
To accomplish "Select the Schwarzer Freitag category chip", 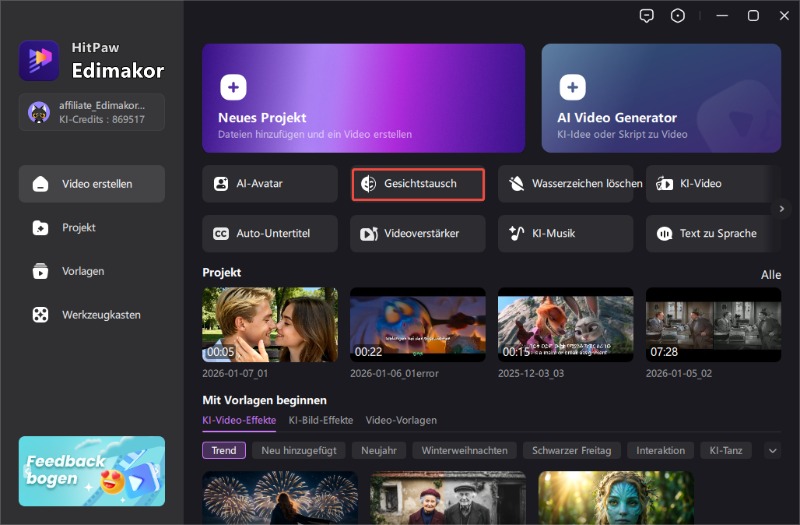I will click(571, 451).
